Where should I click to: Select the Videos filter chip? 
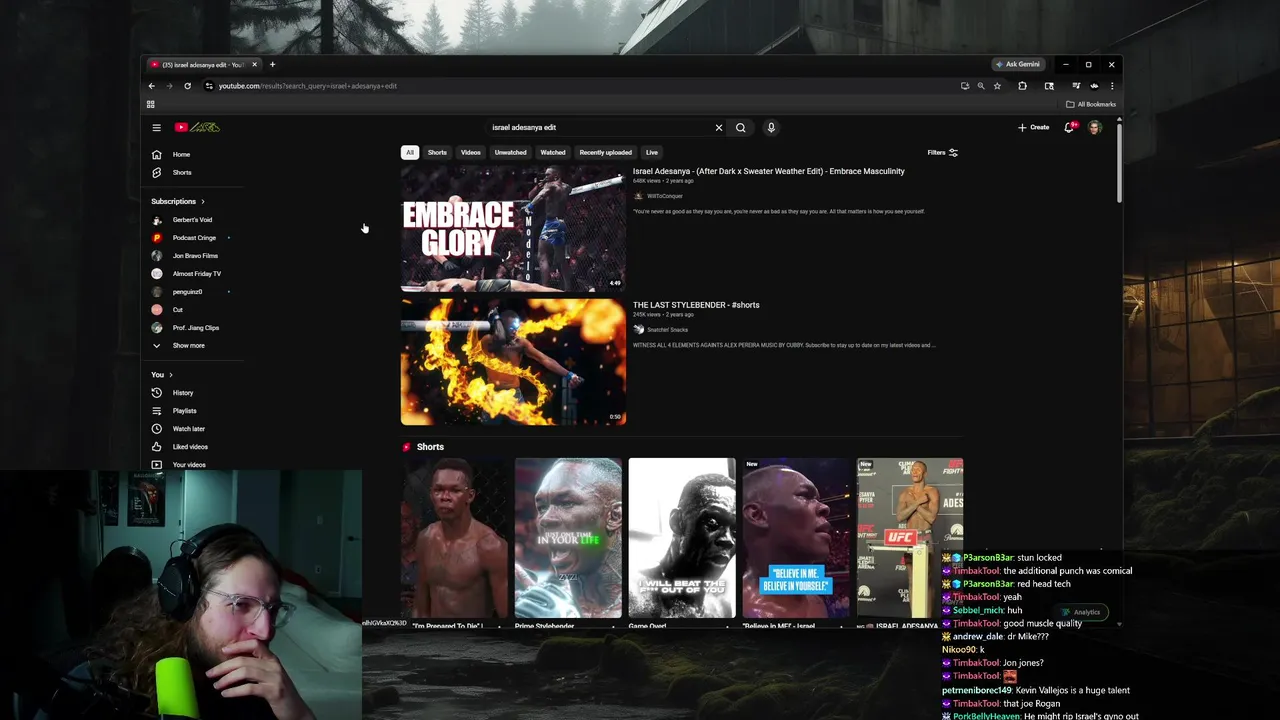coord(470,153)
